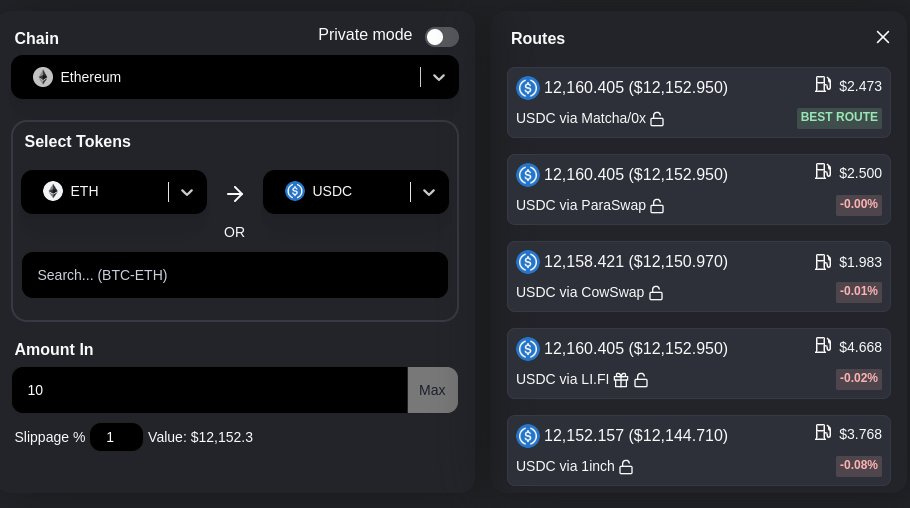910x508 pixels.
Task: Click the -0.00% badge on ParaSwap
Action: click(859, 204)
